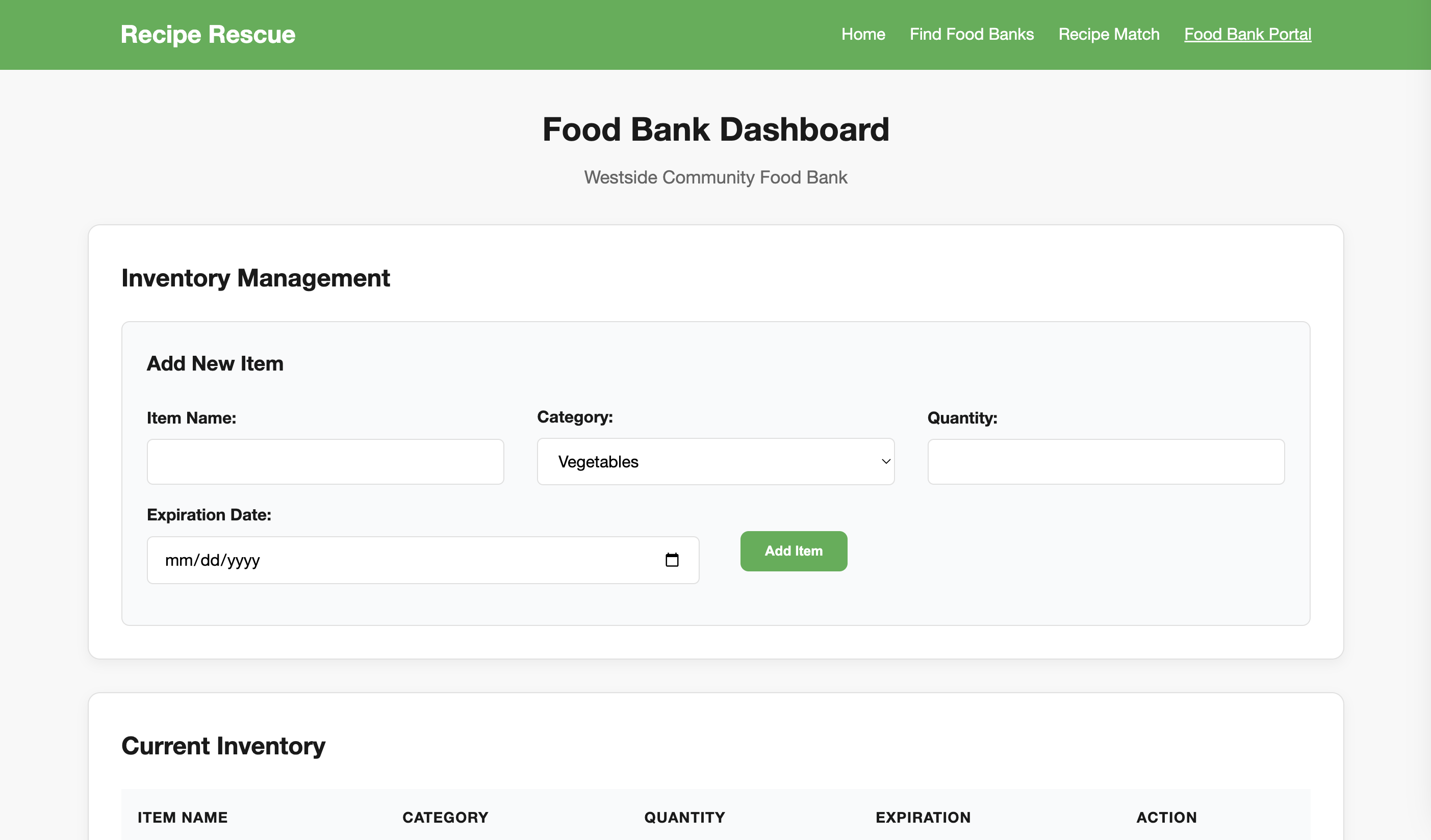This screenshot has height=840, width=1431.
Task: Focus the Quantity input field
Action: tap(1105, 461)
